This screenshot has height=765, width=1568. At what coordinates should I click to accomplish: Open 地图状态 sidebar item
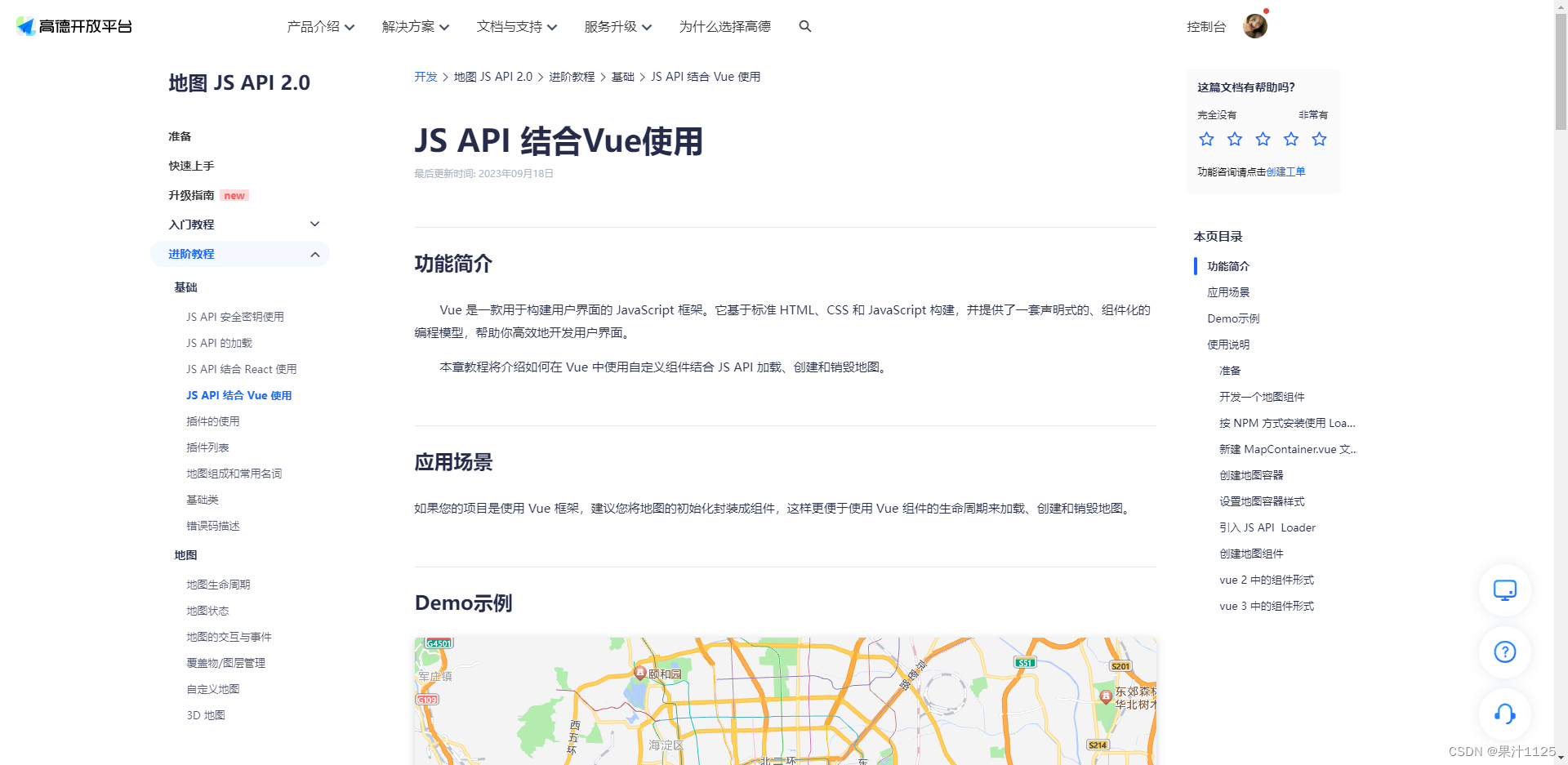[x=207, y=611]
